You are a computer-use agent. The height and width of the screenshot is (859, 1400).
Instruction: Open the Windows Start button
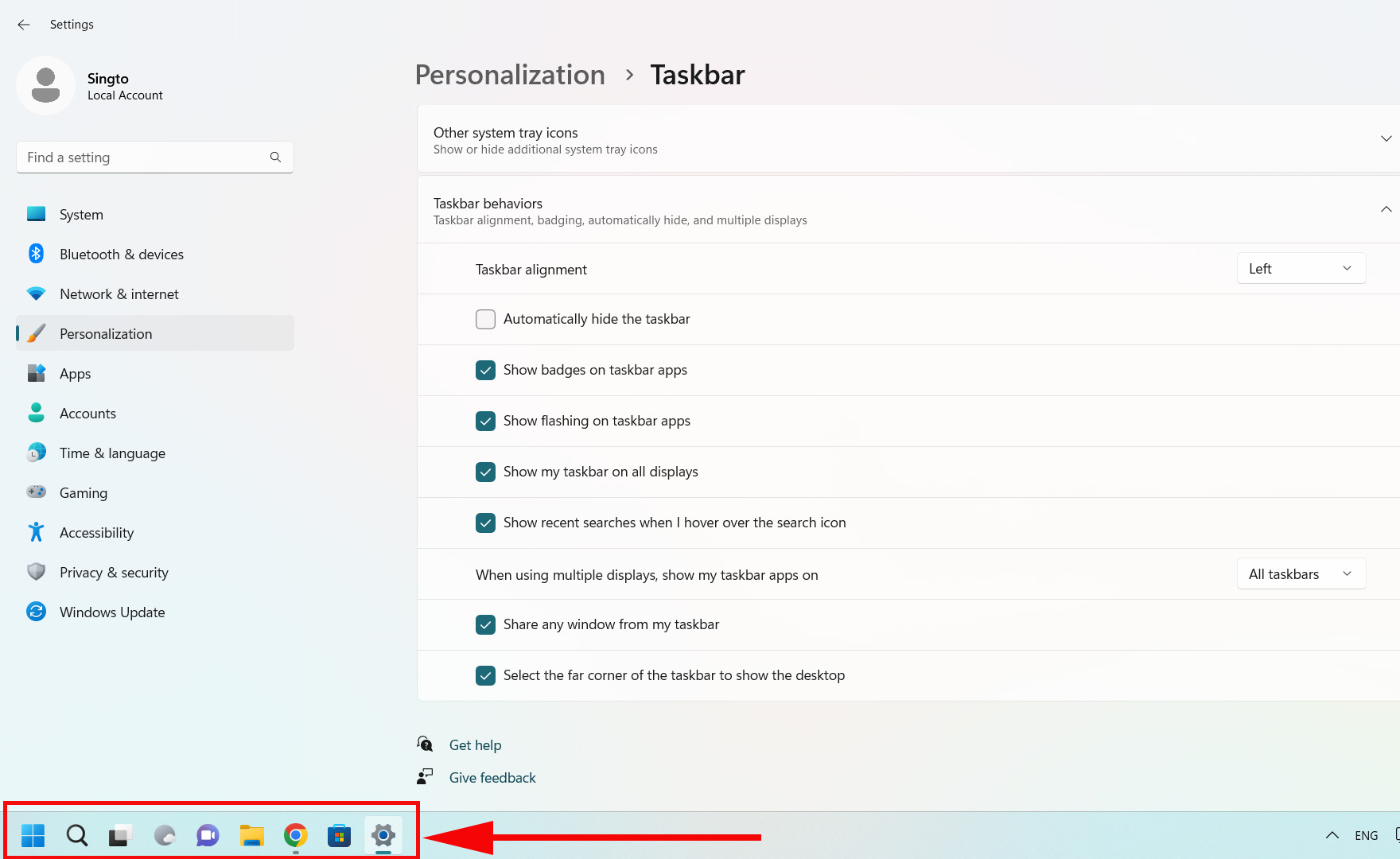coord(33,836)
